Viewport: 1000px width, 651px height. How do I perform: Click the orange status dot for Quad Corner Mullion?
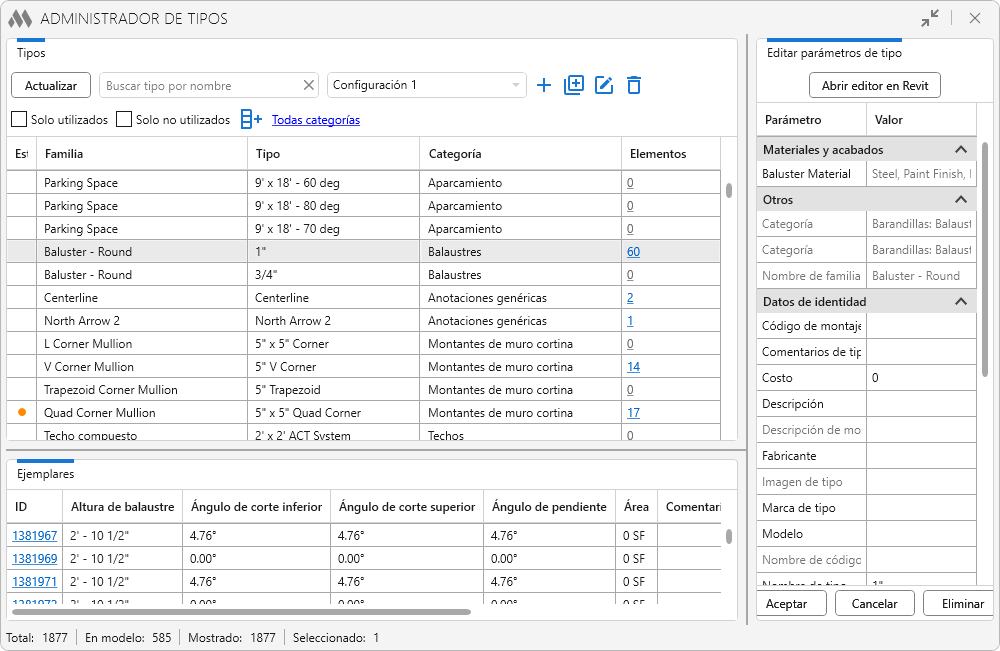(x=21, y=412)
